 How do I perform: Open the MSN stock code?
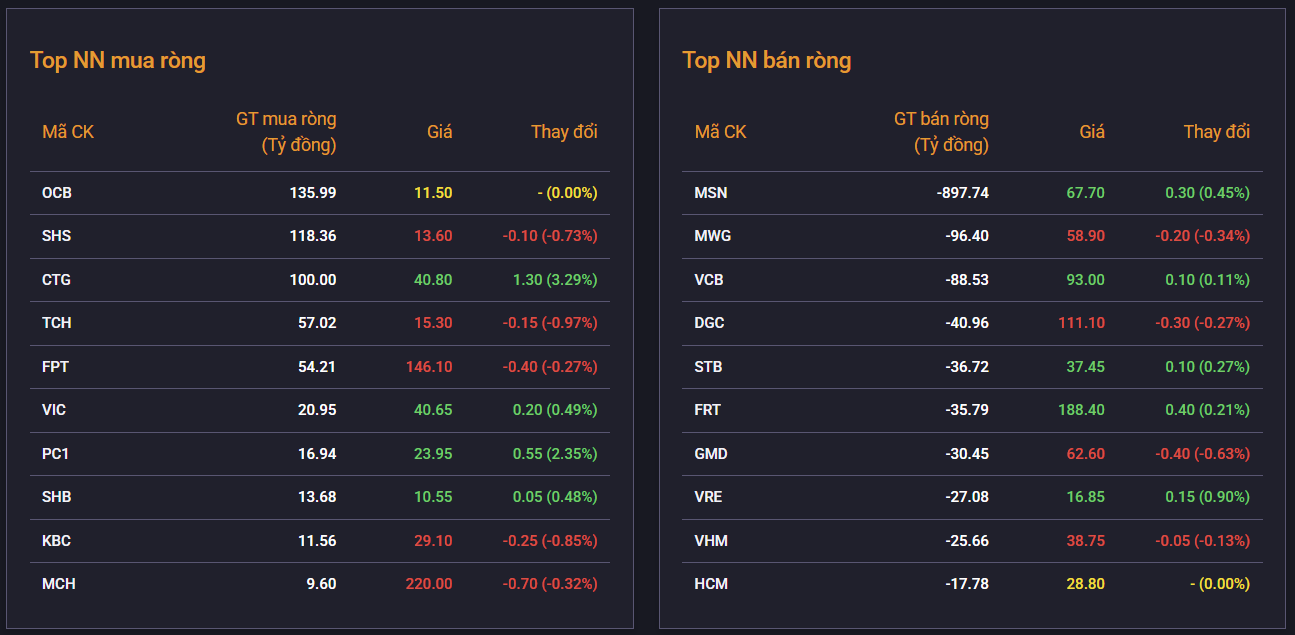[x=711, y=193]
